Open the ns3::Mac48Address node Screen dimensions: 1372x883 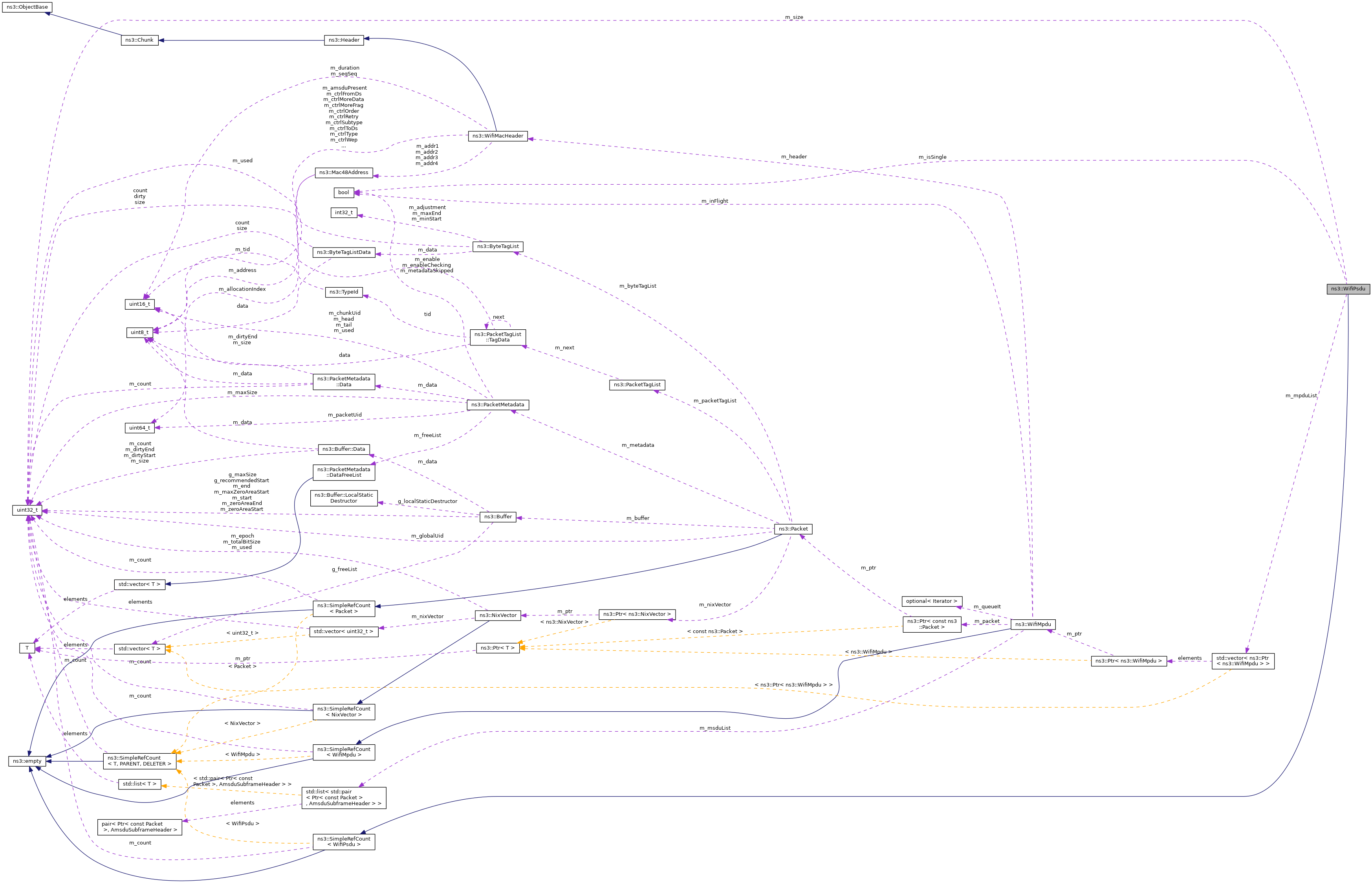(x=344, y=173)
